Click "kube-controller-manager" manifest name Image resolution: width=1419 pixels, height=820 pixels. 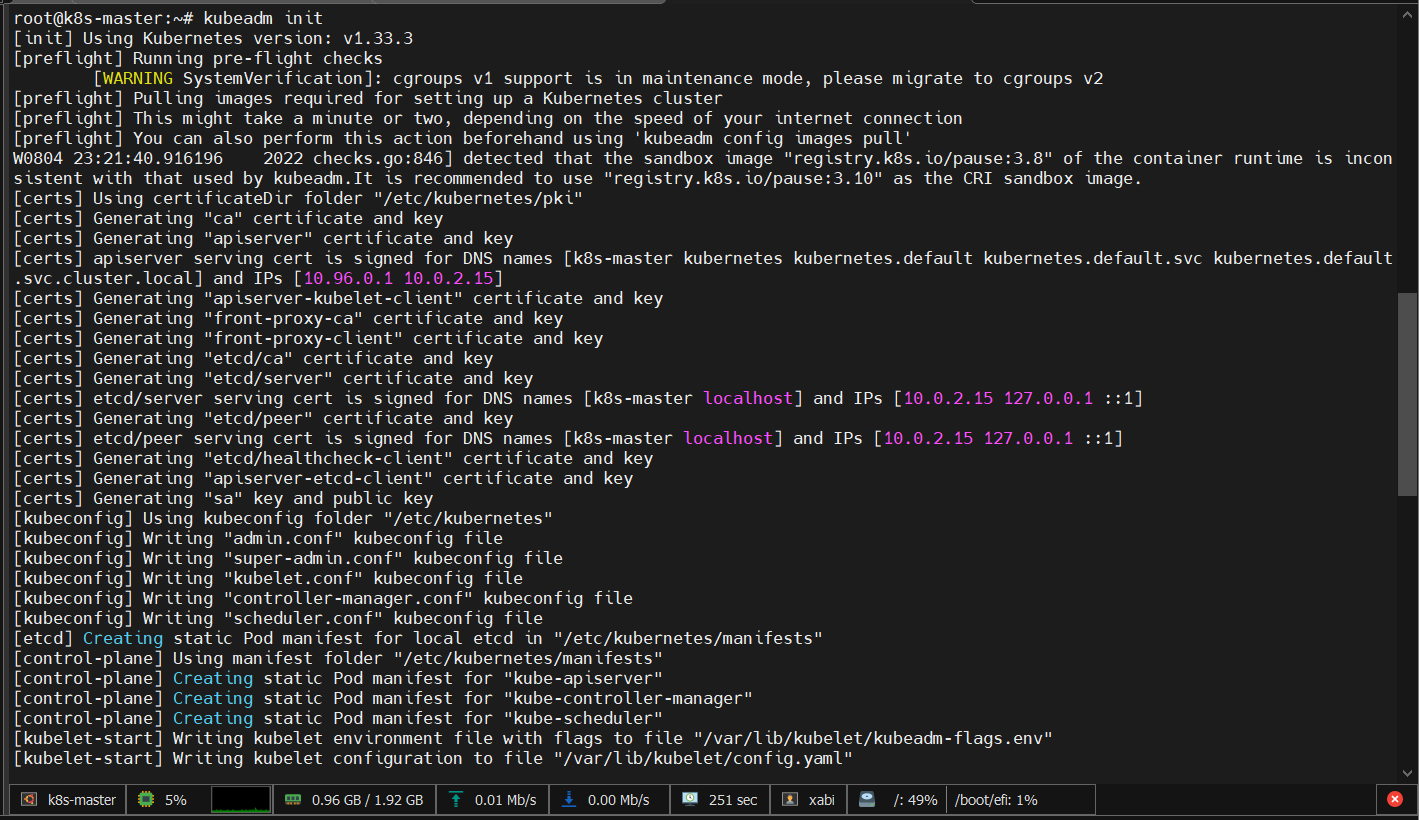click(628, 698)
